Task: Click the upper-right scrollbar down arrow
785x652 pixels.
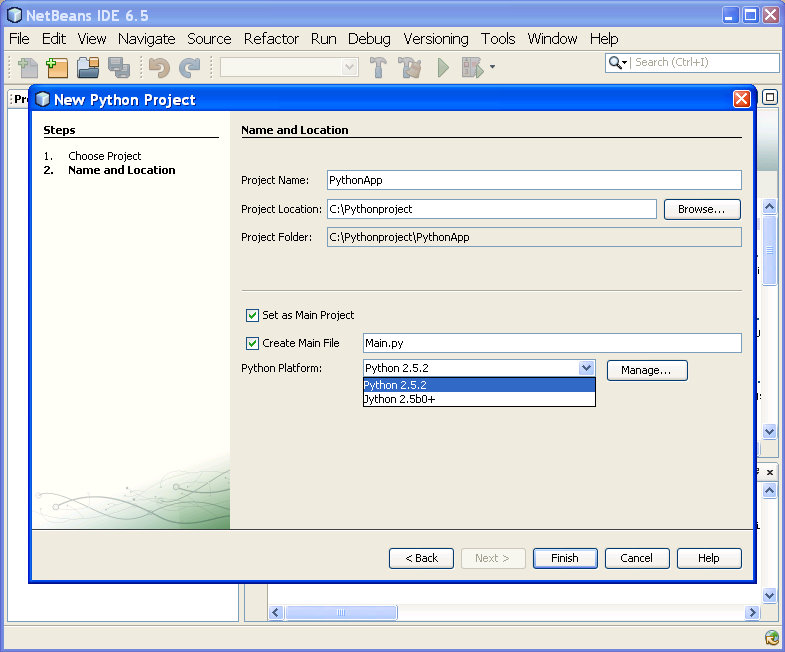Action: pos(769,431)
